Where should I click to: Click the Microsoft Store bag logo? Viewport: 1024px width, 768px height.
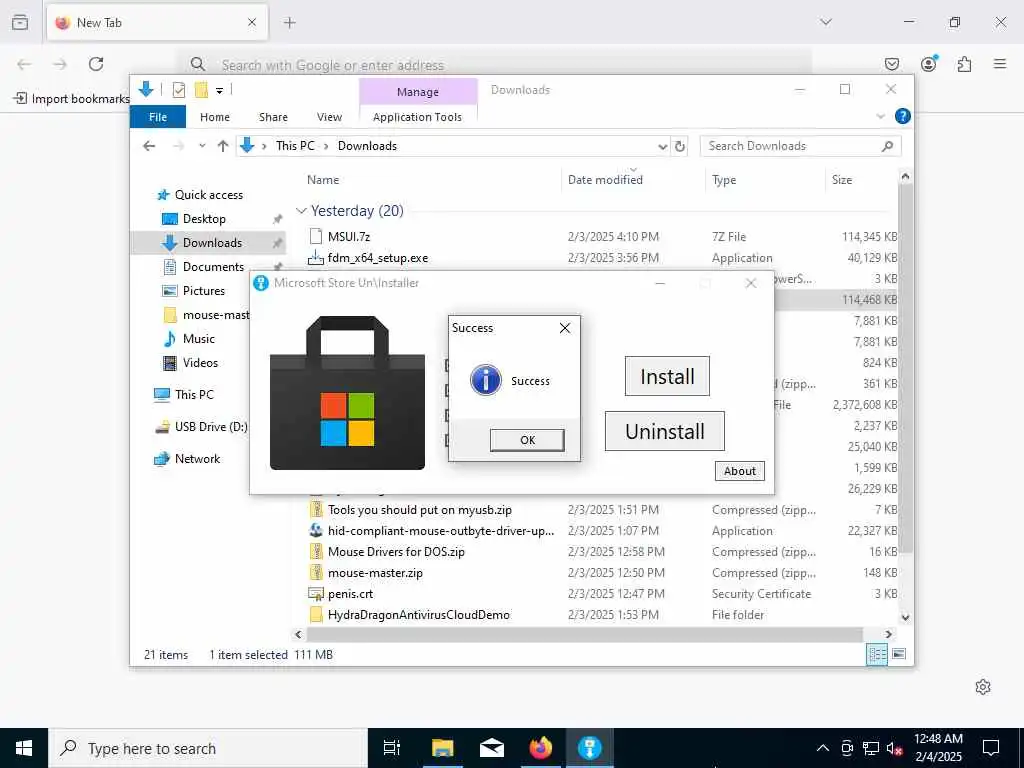point(347,392)
